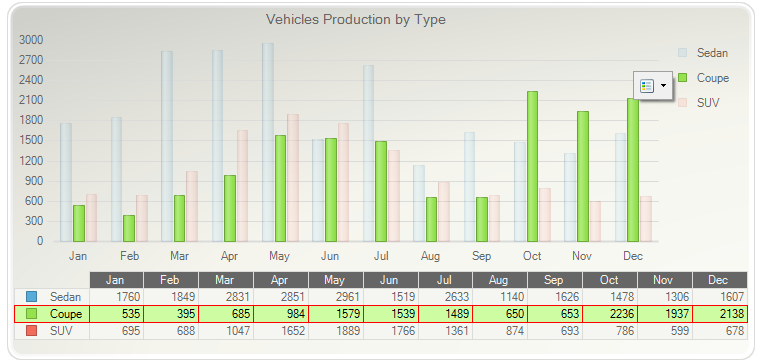Click the green Coupe bar for December
The height and width of the screenshot is (363, 760).
[x=633, y=170]
